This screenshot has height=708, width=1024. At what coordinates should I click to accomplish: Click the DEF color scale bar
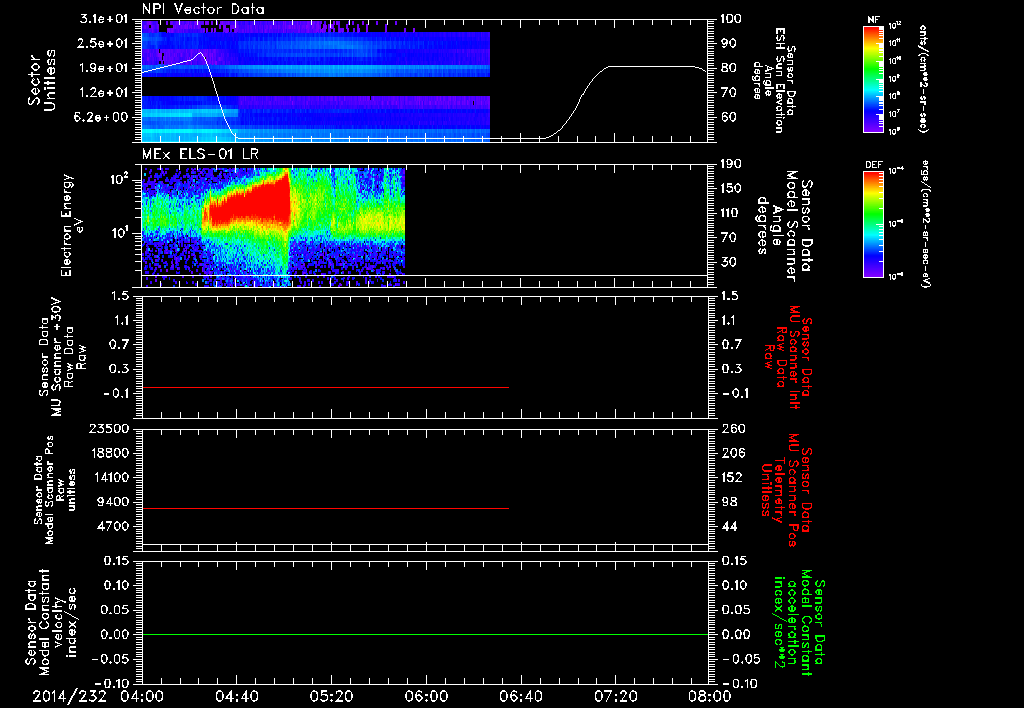click(x=874, y=225)
